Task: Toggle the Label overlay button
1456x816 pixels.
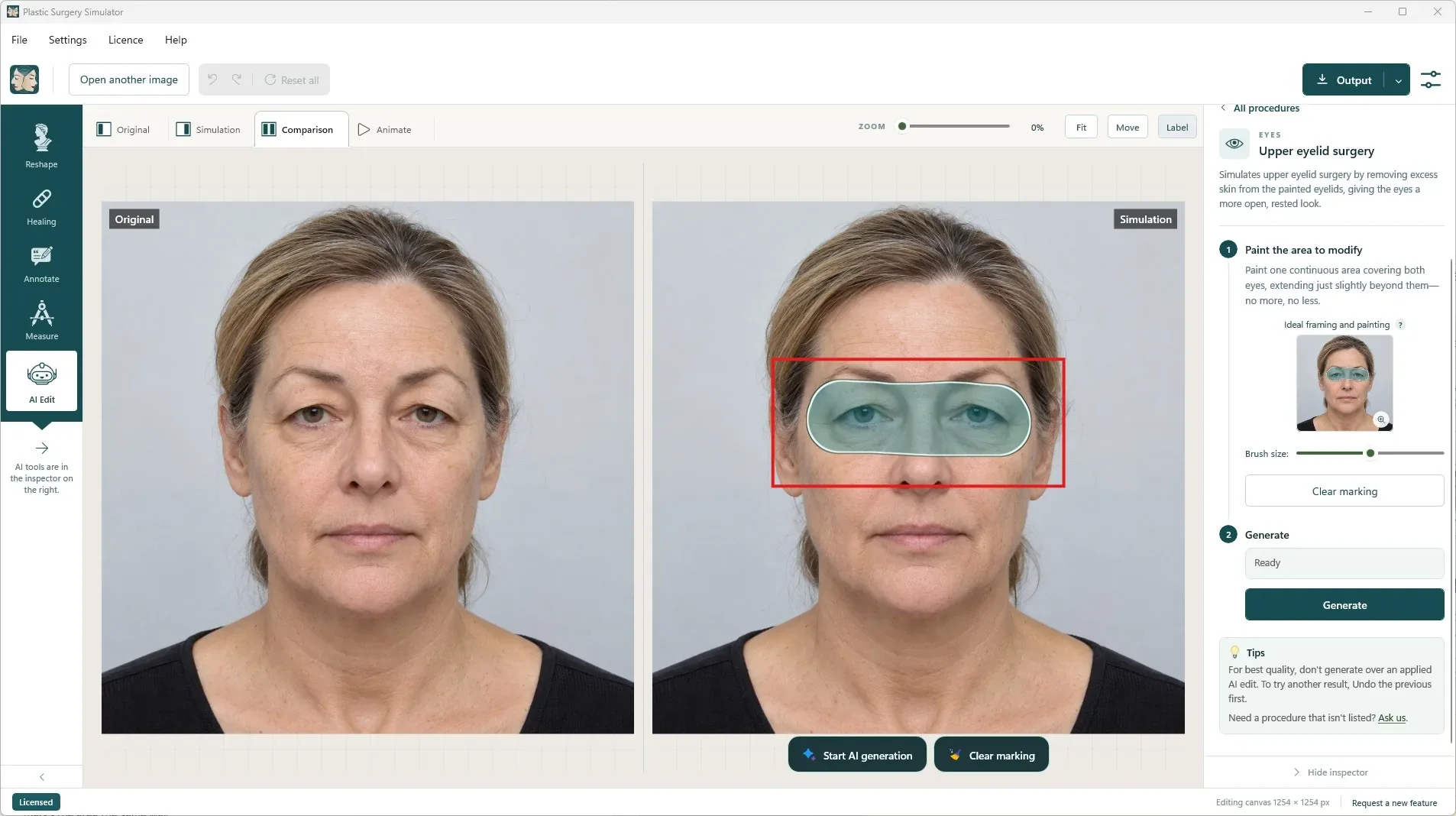Action: coord(1177,127)
